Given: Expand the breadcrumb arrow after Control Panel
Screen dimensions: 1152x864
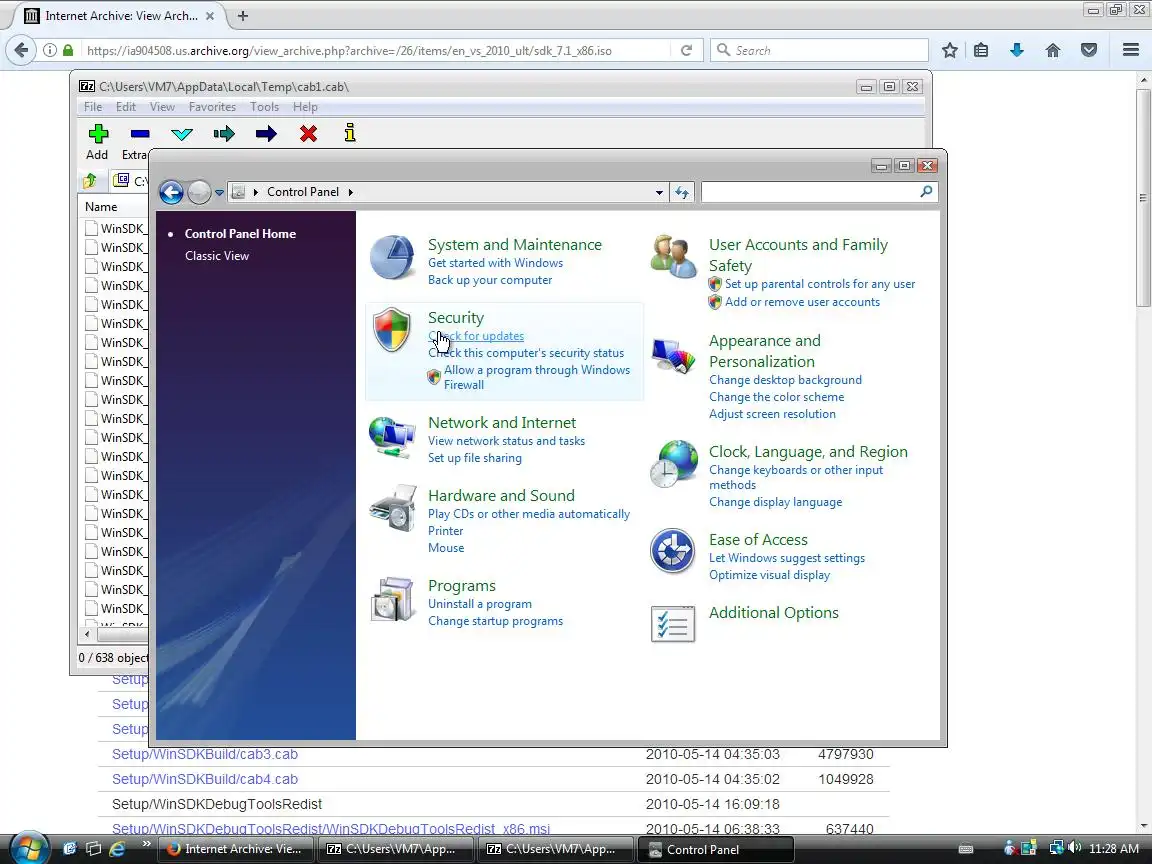Looking at the screenshot, I should coord(350,192).
